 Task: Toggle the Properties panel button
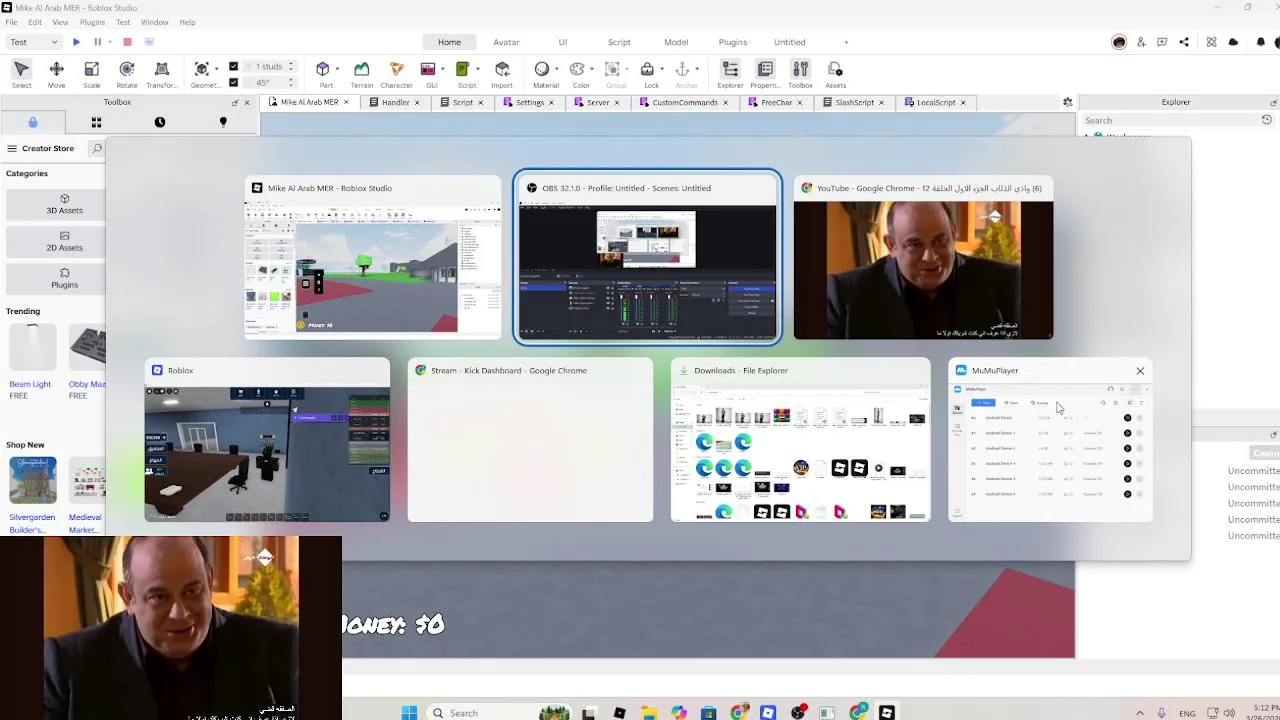765,74
